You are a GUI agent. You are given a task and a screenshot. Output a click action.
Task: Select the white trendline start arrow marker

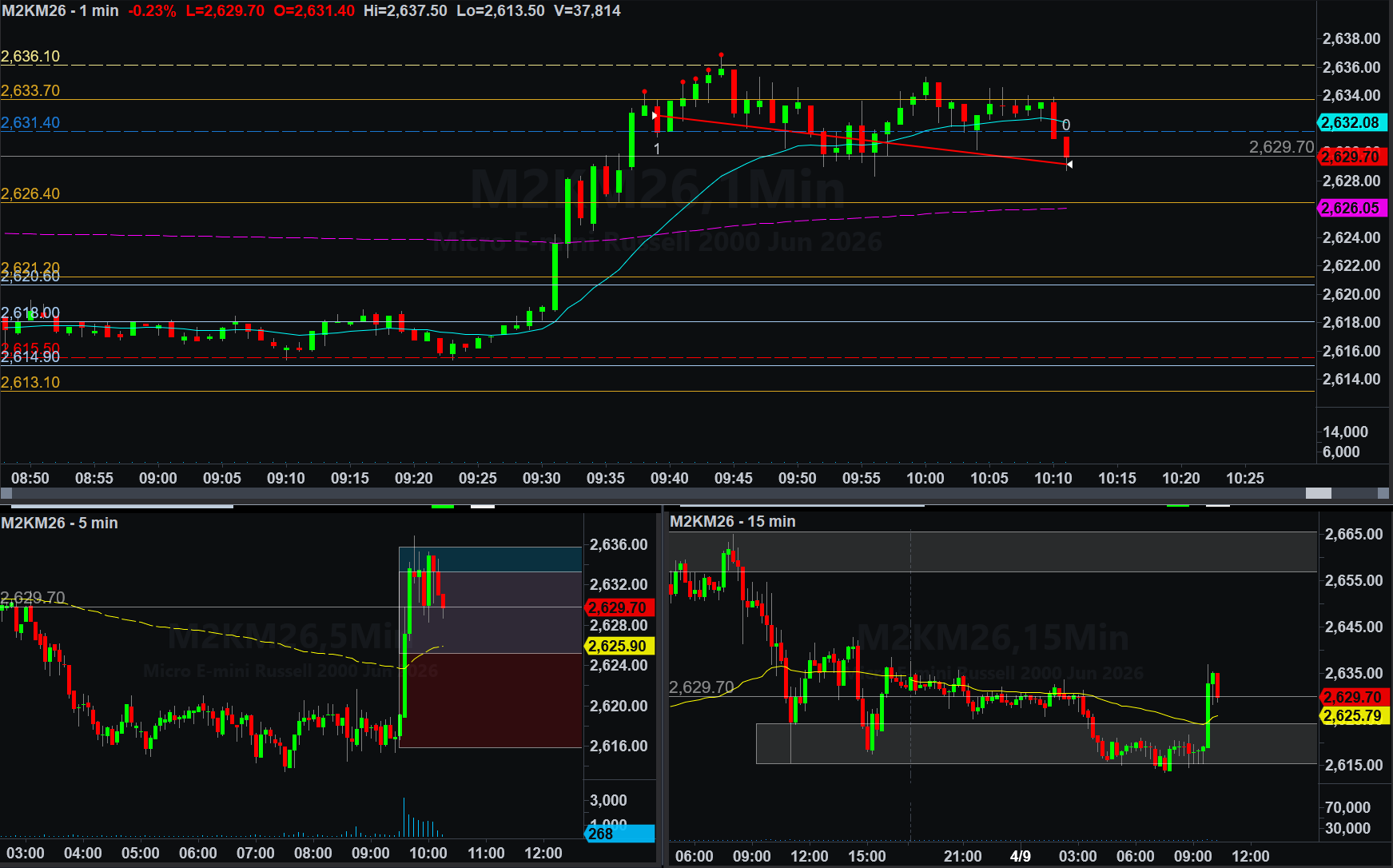coord(655,116)
